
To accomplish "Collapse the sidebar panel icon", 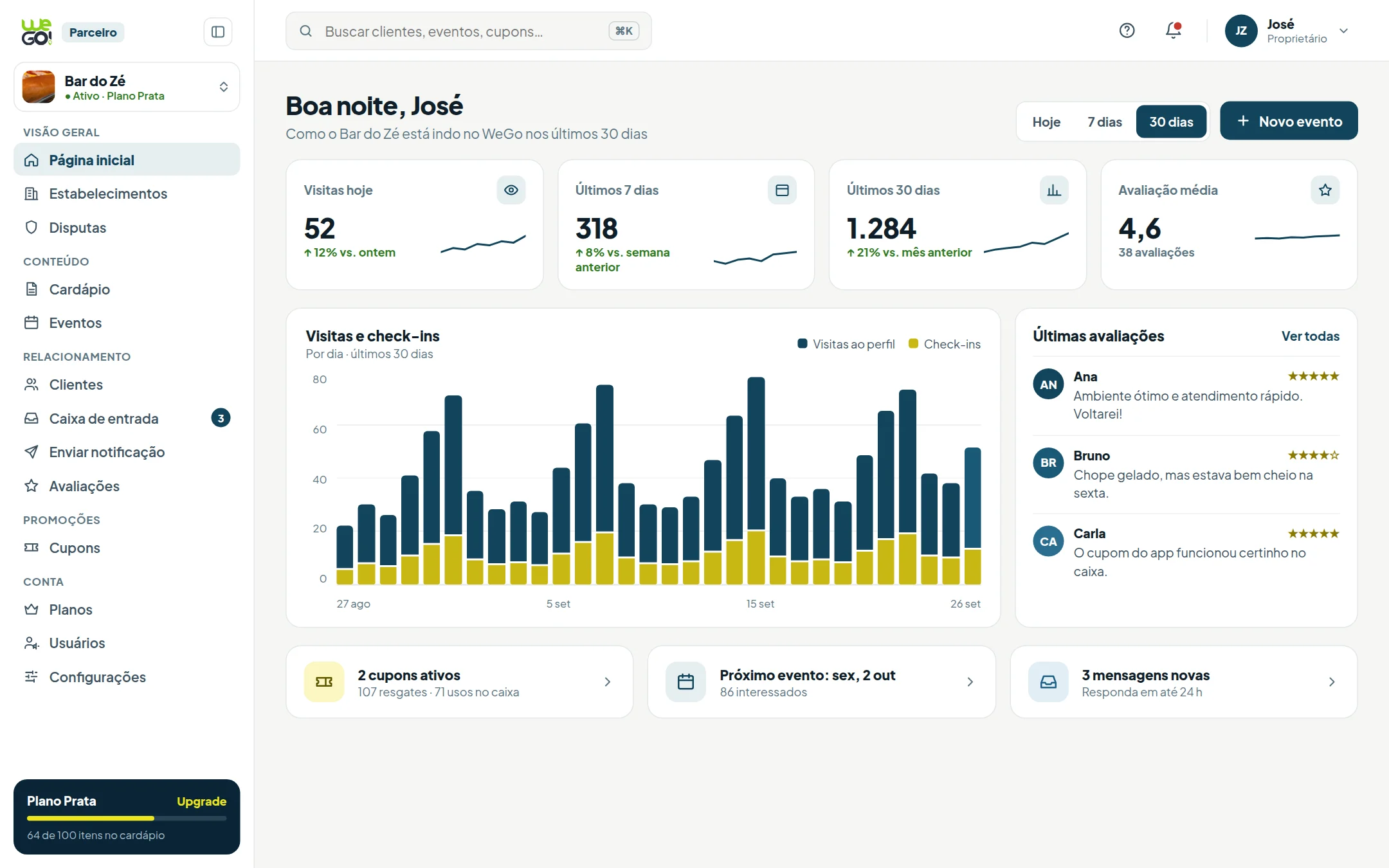I will pyautogui.click(x=218, y=32).
